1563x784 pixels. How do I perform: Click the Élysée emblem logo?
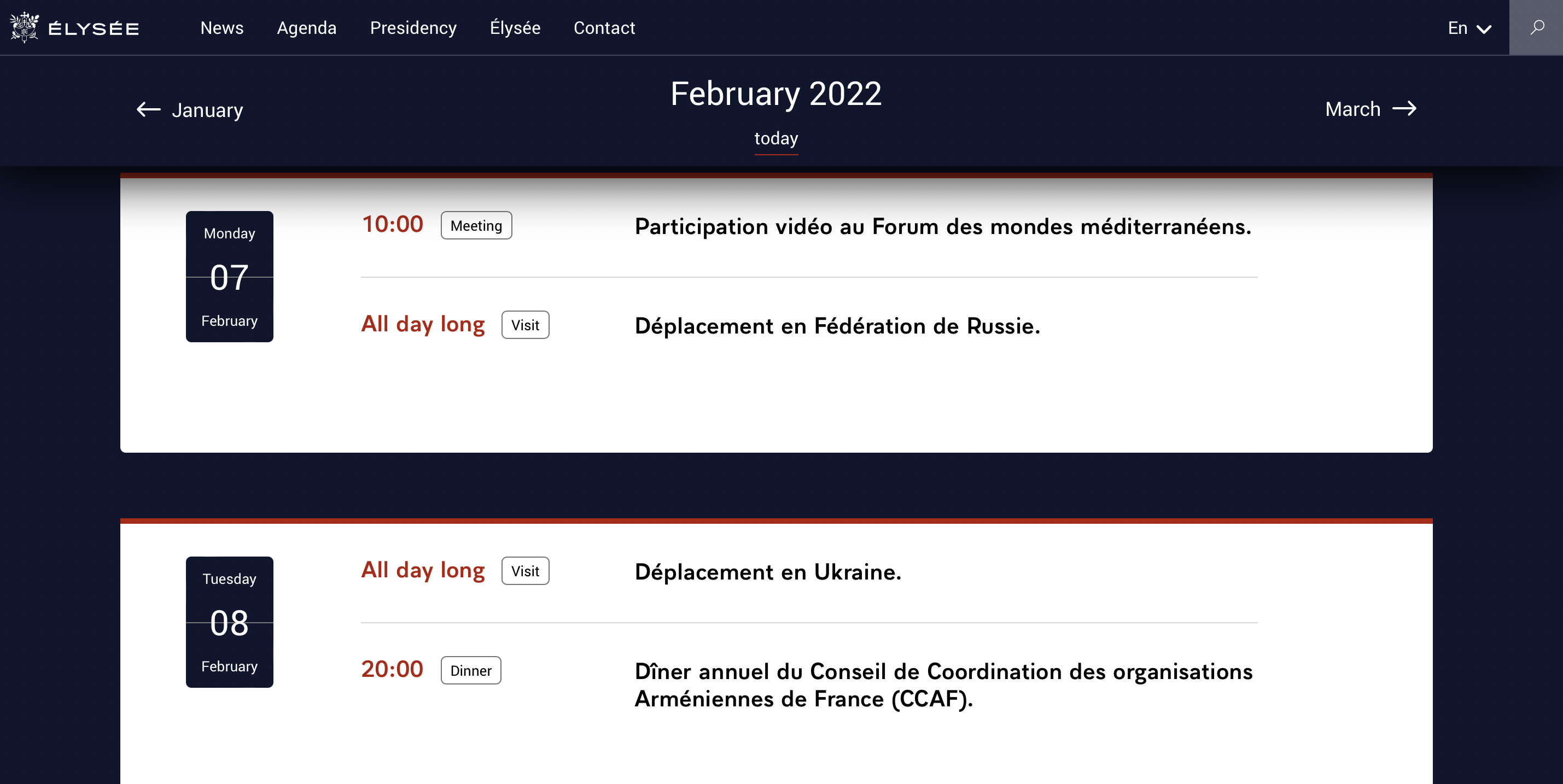pos(24,27)
